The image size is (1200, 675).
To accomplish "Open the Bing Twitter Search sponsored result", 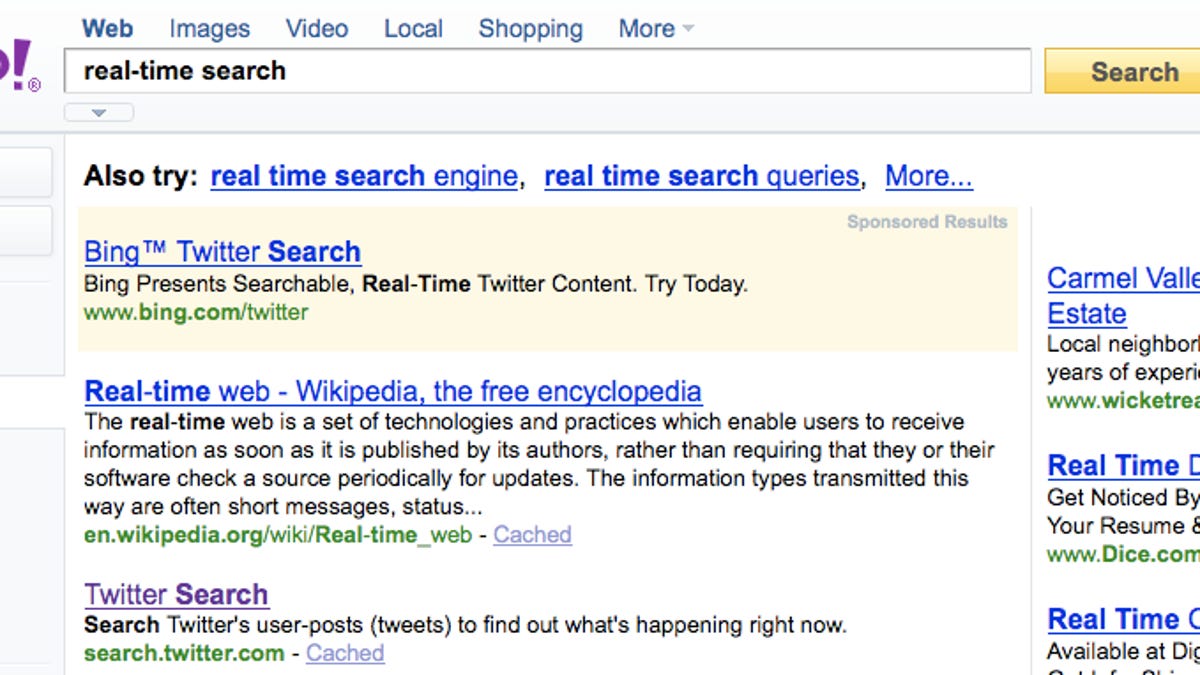I will 222,252.
